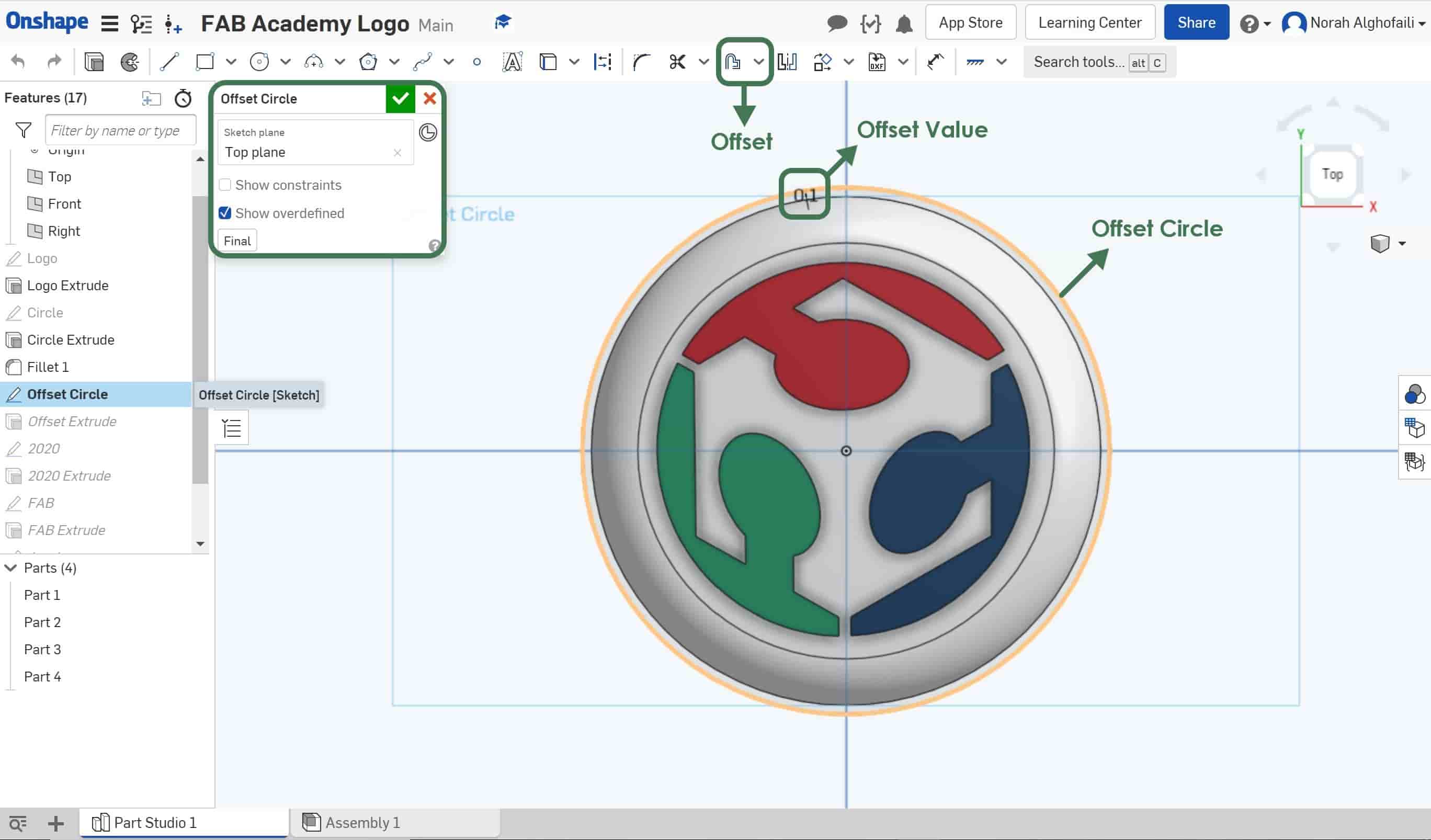Click the undo arrow icon

click(x=18, y=61)
